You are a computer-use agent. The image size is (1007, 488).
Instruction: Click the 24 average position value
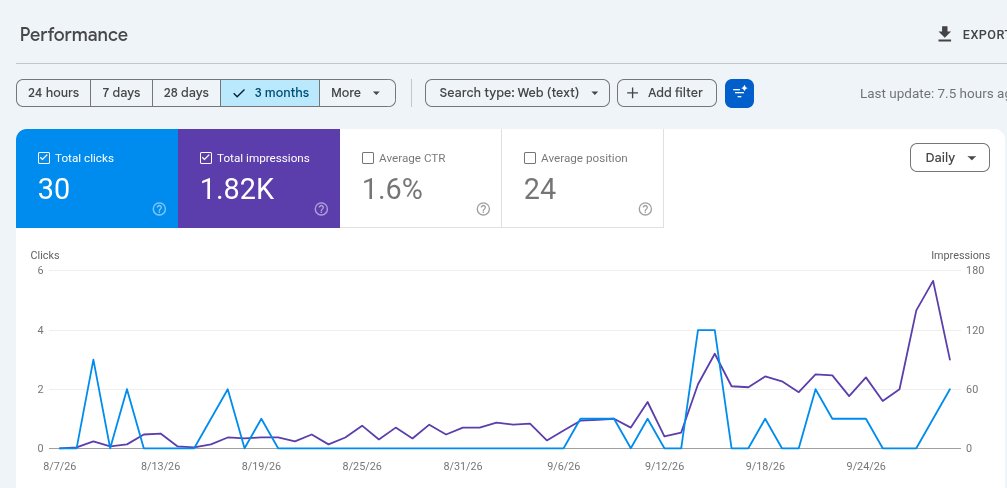coord(540,189)
